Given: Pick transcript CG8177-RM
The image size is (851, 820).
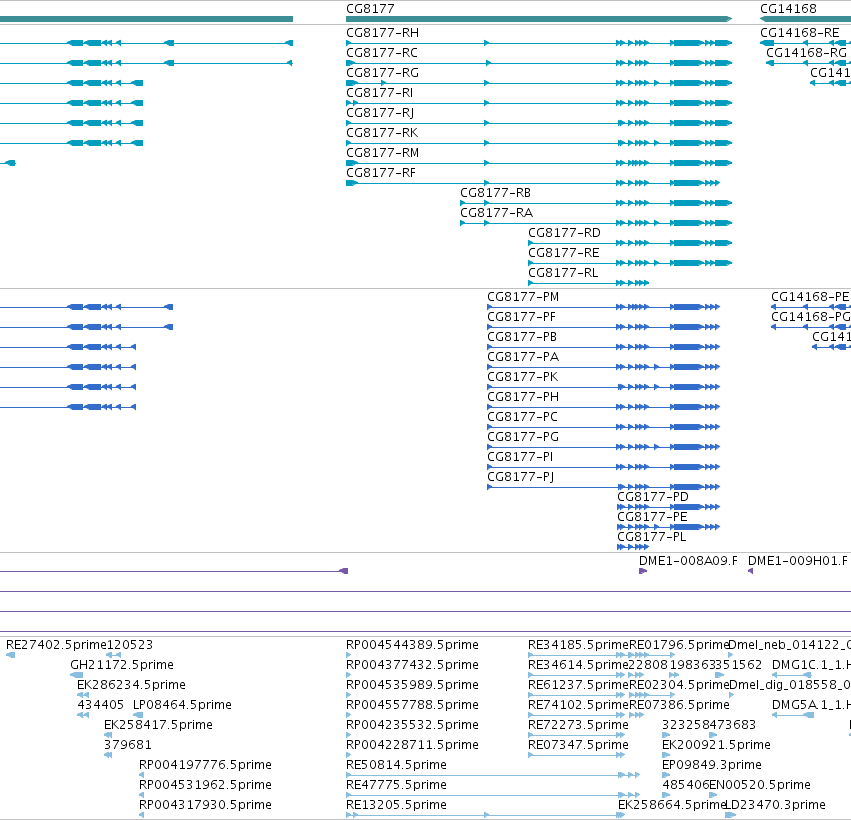Looking at the screenshot, I should point(382,154).
